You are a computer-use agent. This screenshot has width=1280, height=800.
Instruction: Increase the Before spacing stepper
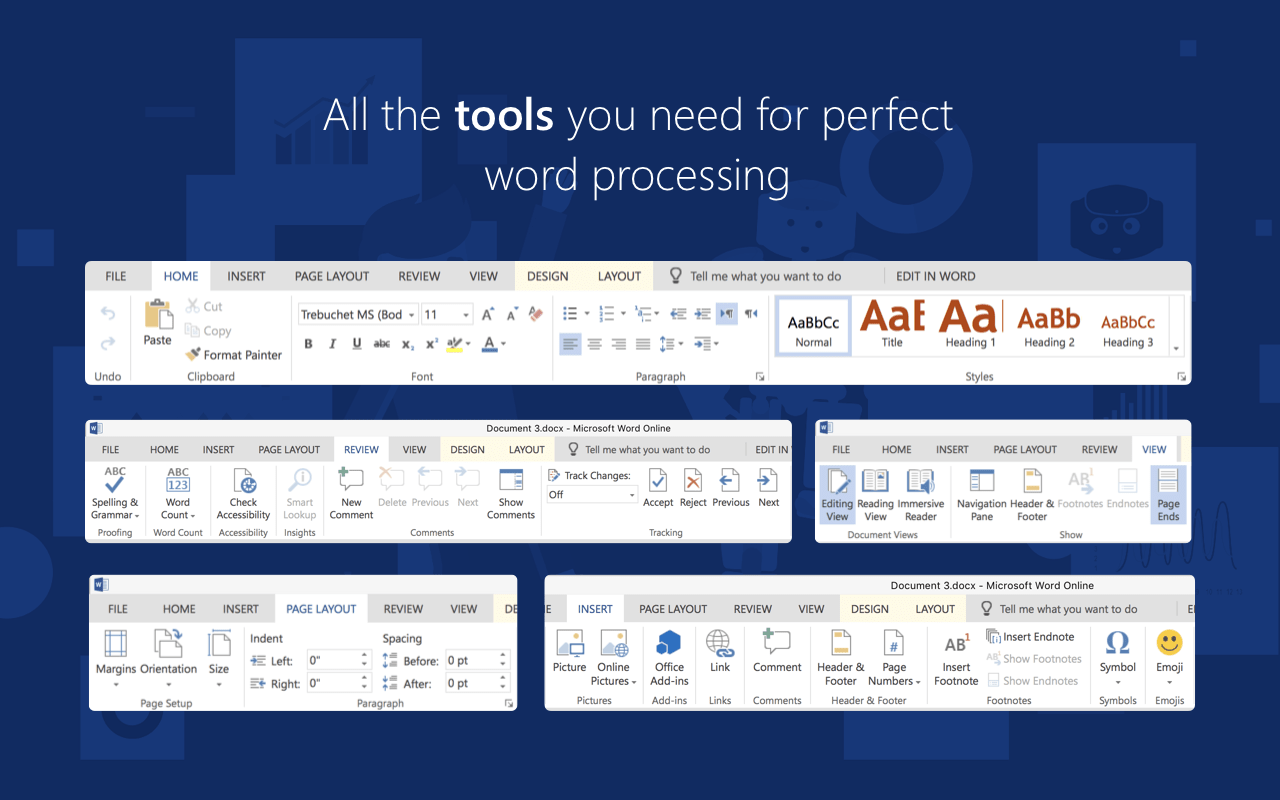(x=503, y=656)
